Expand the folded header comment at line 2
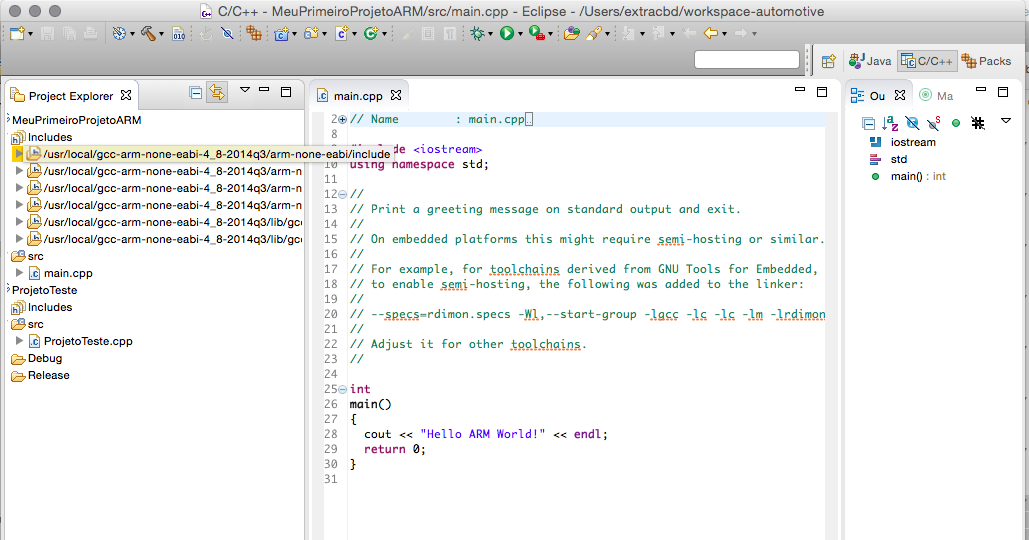The height and width of the screenshot is (540, 1029). tap(343, 119)
